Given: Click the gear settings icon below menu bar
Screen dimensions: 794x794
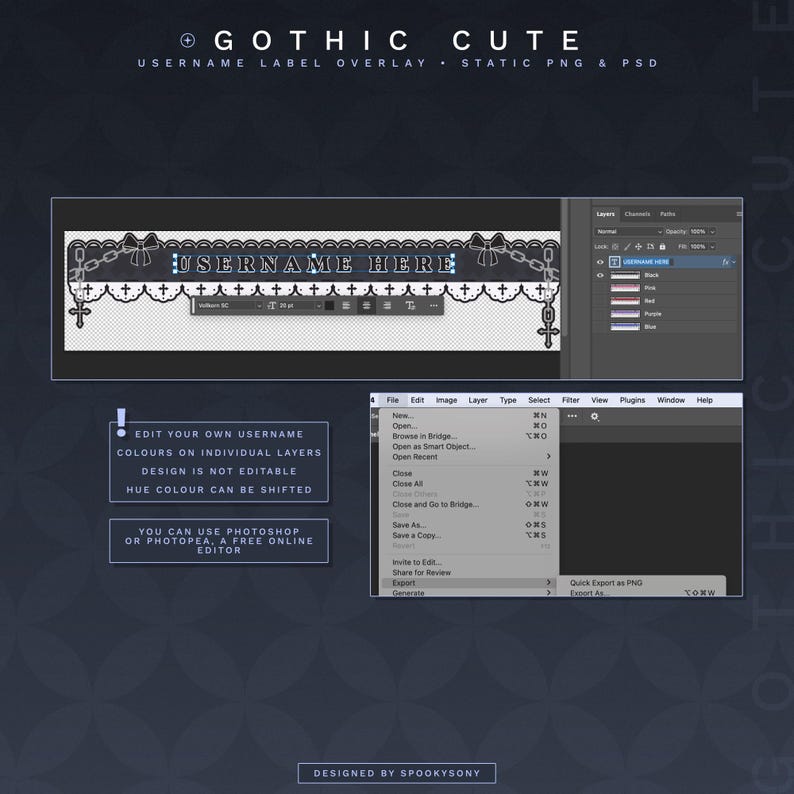Looking at the screenshot, I should click(x=594, y=416).
